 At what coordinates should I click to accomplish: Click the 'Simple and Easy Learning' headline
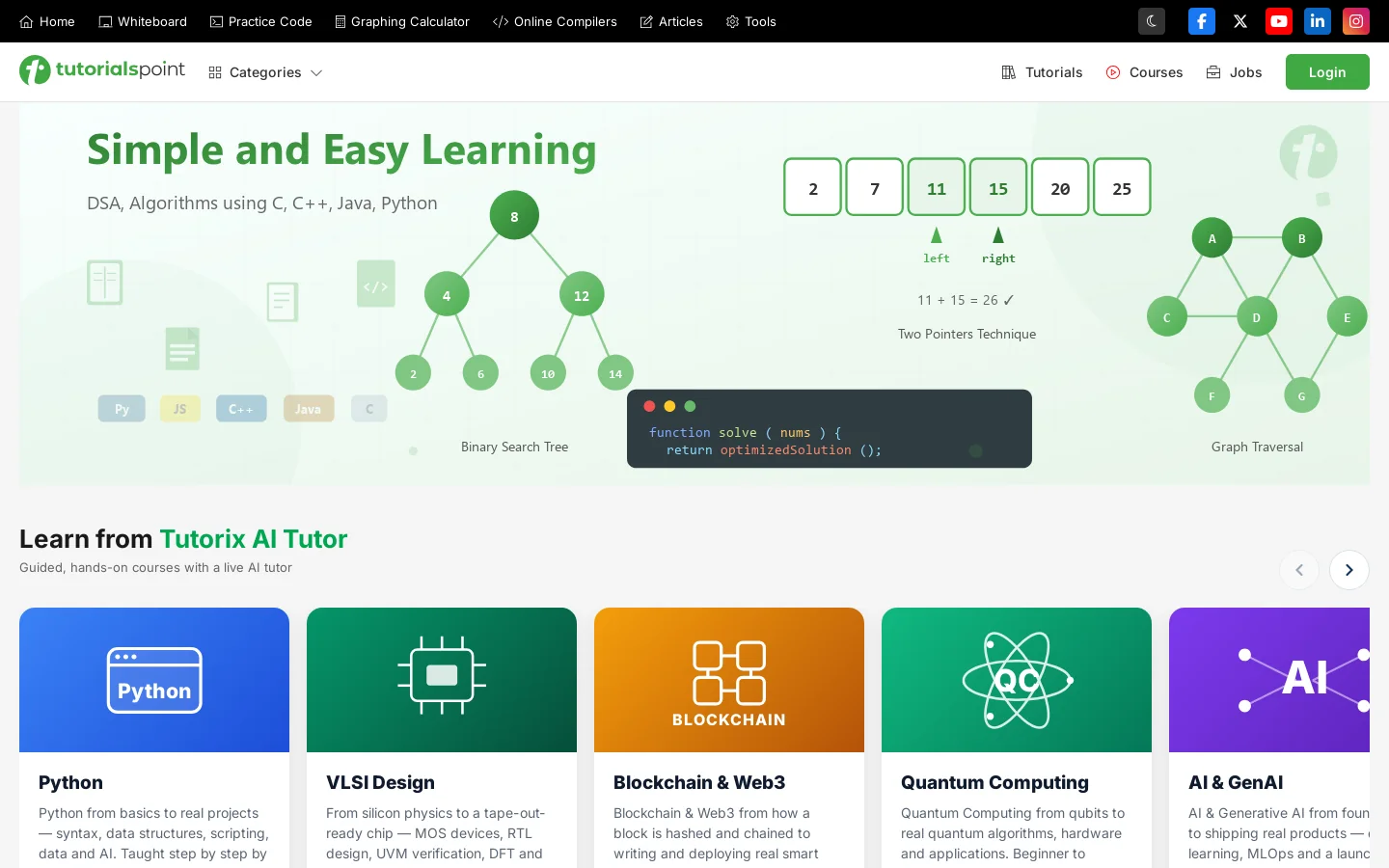[341, 150]
